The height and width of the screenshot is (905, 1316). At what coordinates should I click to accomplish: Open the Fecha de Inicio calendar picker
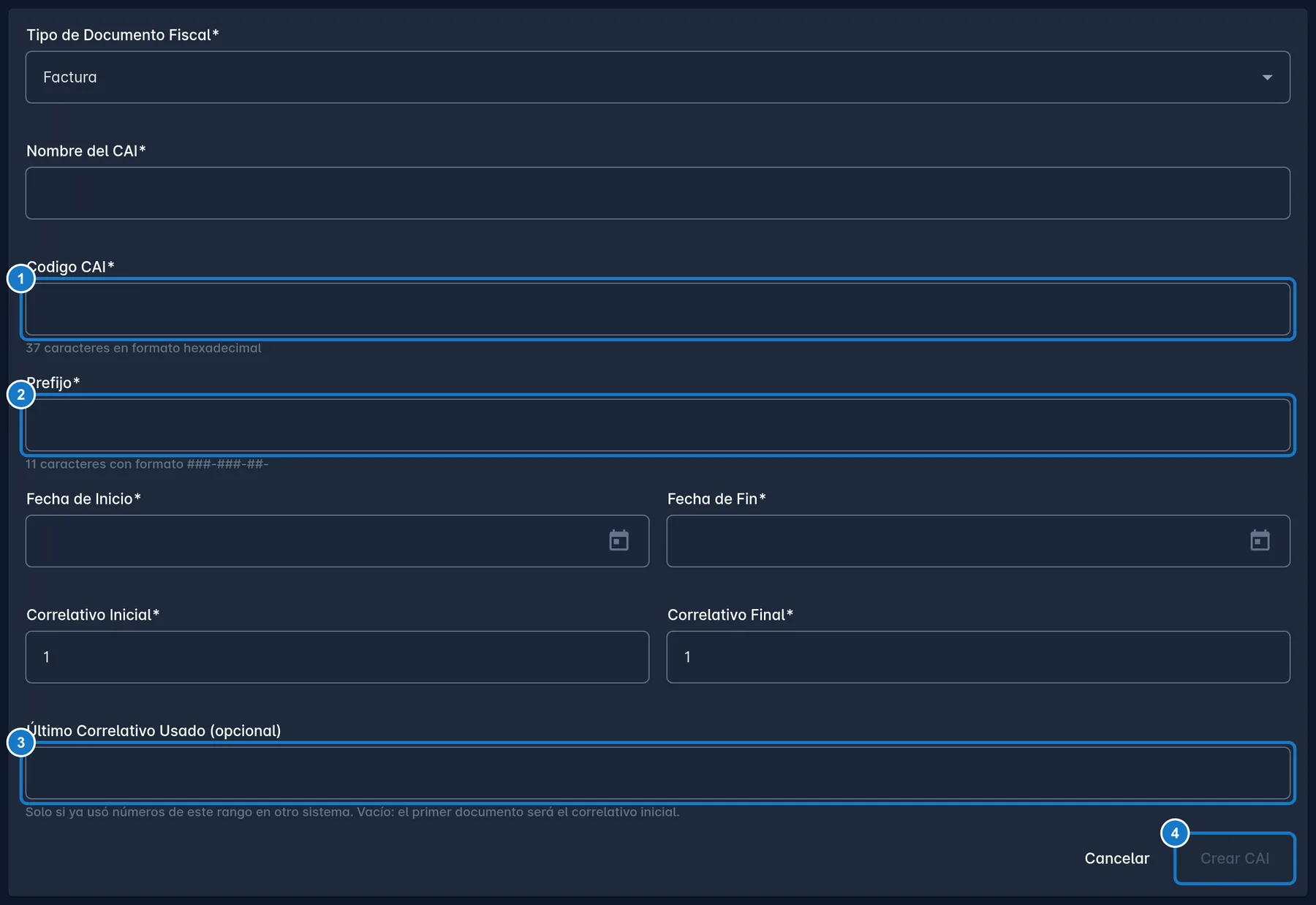[619, 541]
